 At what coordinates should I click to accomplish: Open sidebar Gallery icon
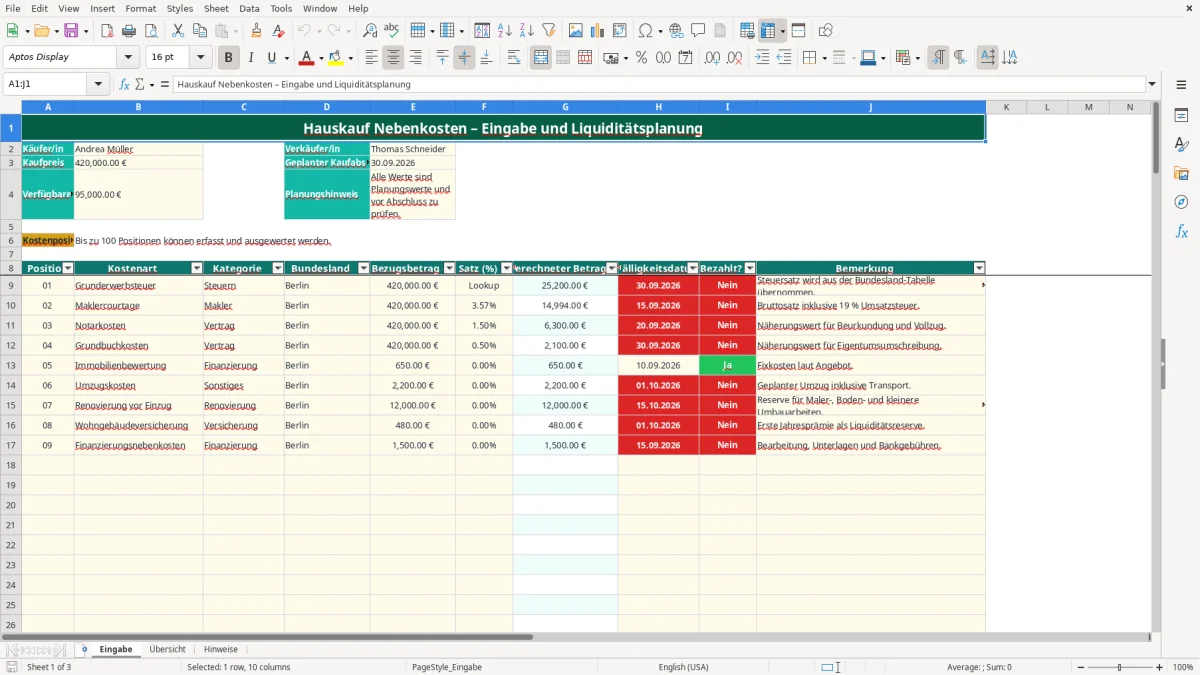(1181, 173)
